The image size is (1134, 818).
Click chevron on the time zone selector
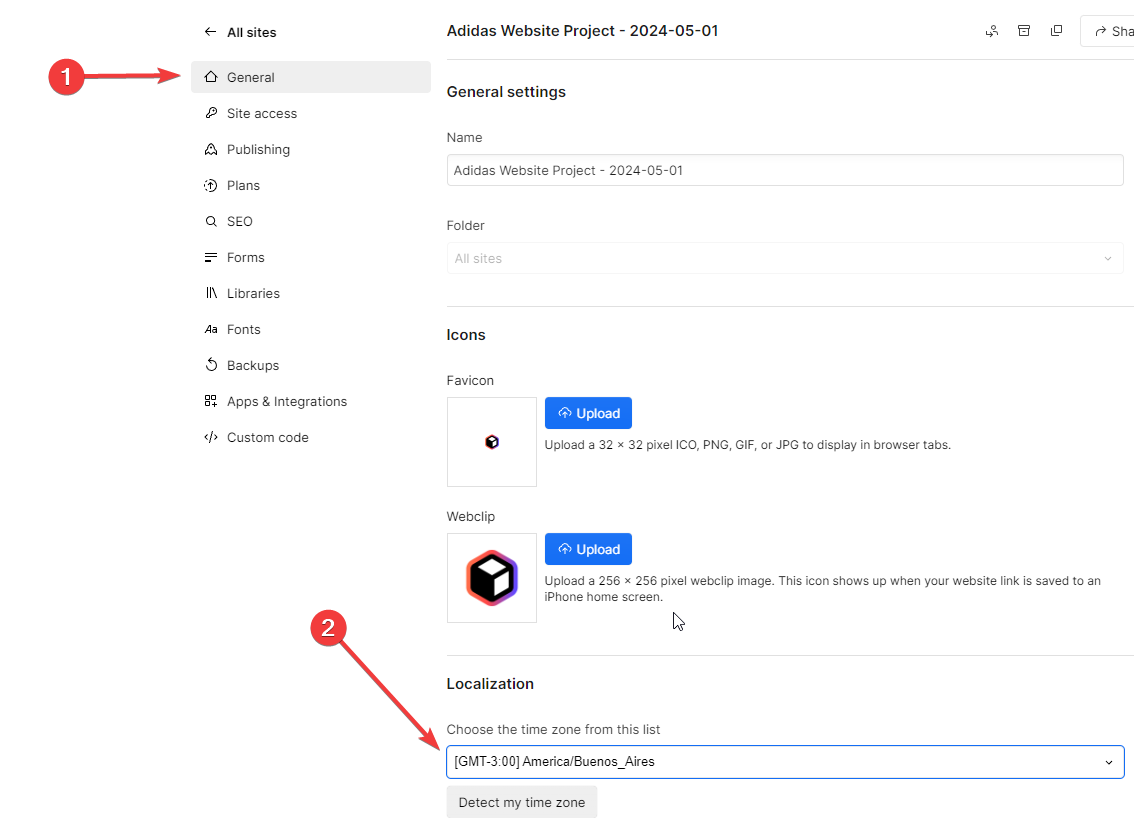point(1109,762)
